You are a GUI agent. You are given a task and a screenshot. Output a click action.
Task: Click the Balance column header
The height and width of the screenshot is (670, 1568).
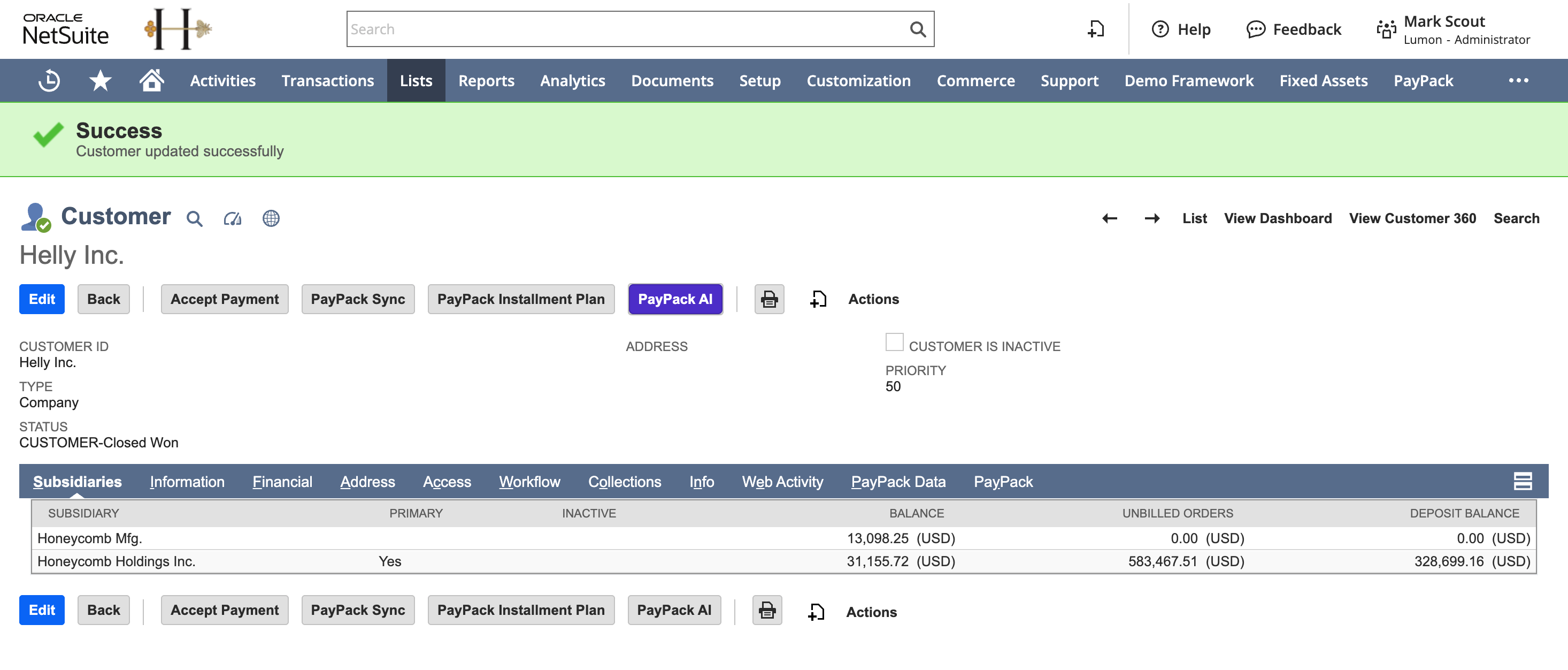(916, 513)
